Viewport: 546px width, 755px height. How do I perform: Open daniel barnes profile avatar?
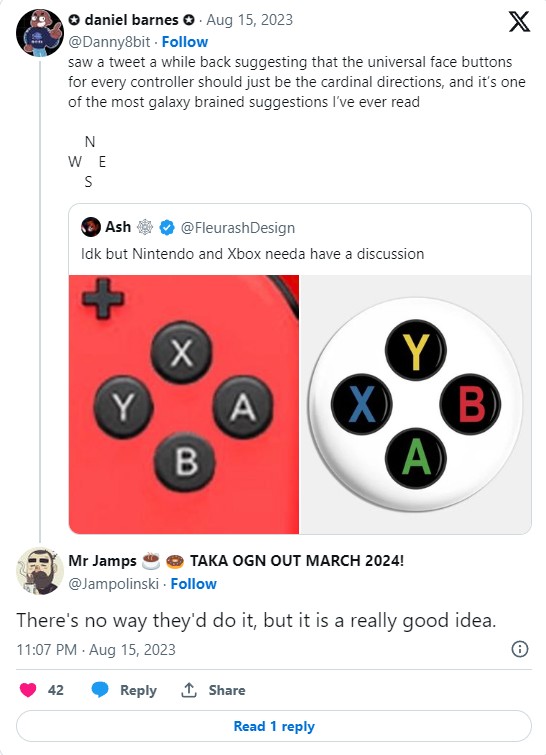click(39, 33)
